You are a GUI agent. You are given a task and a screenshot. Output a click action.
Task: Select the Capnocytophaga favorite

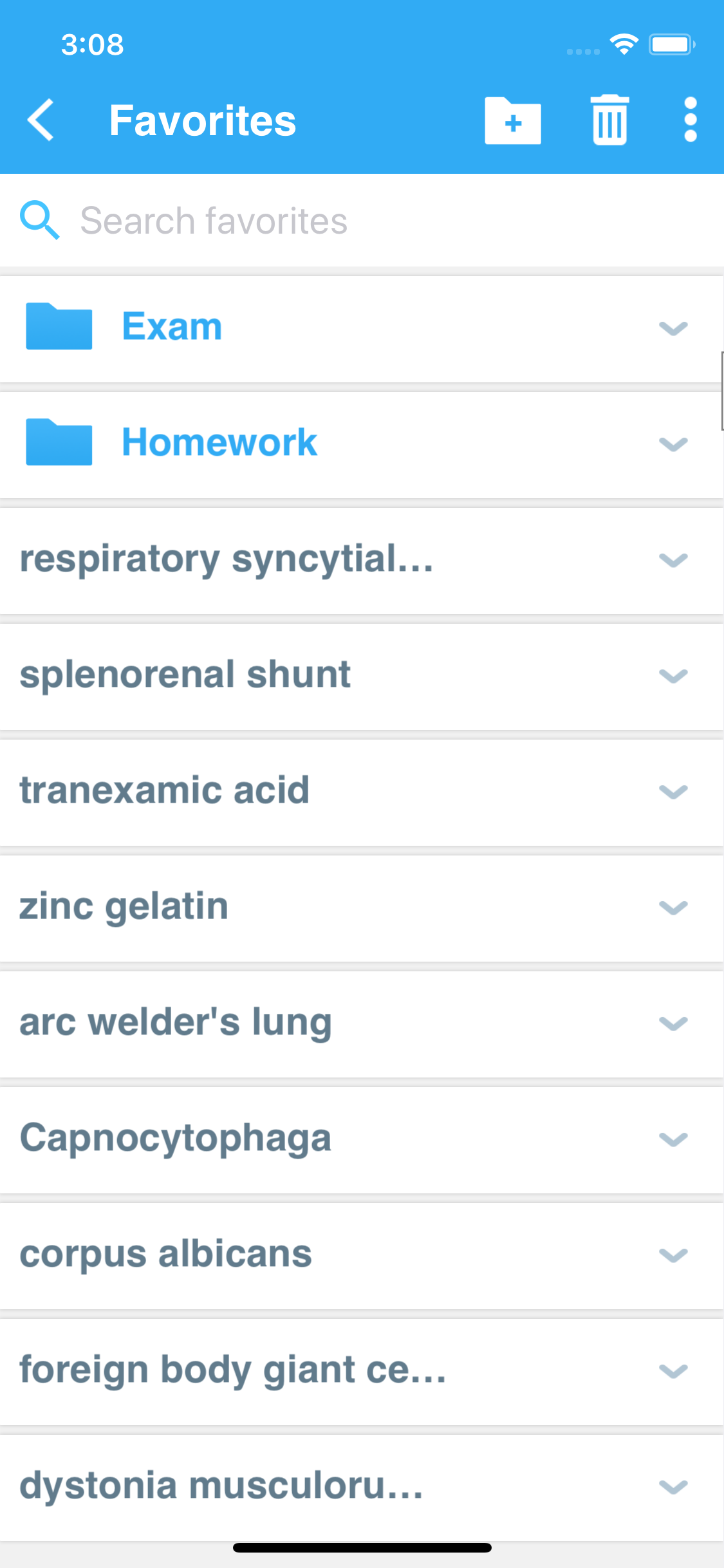click(x=176, y=1138)
